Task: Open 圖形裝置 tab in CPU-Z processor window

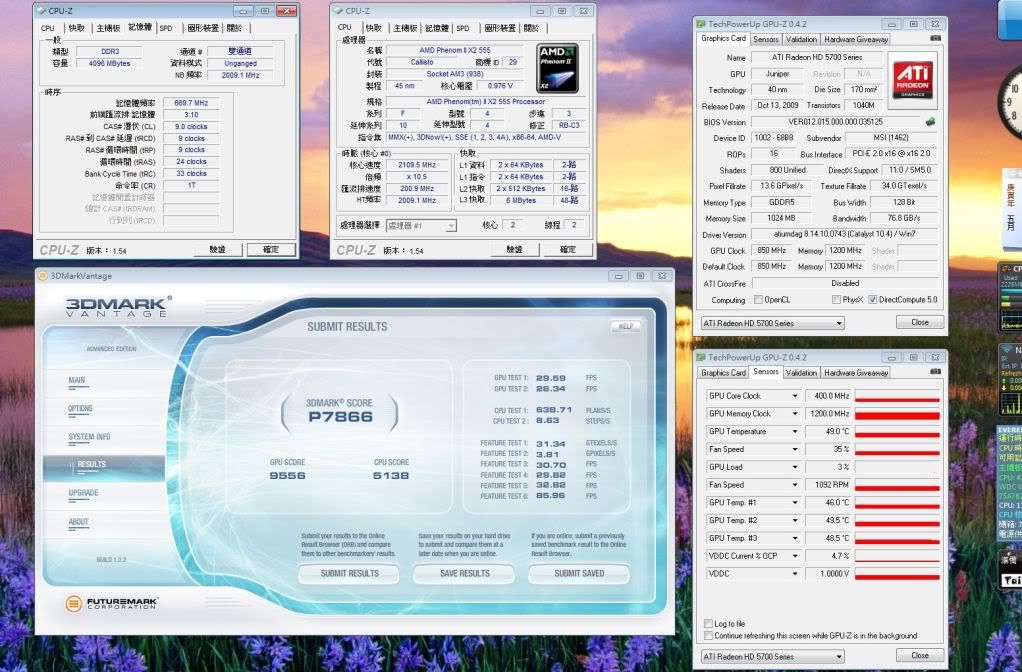Action: pyautogui.click(x=500, y=28)
